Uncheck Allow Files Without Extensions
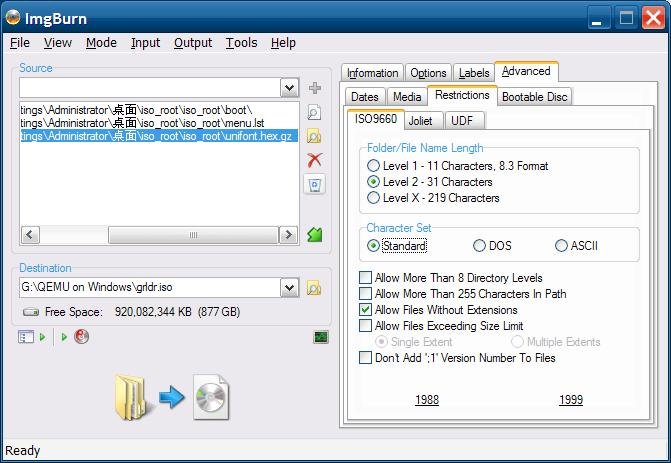This screenshot has width=671, height=463. [x=438, y=310]
